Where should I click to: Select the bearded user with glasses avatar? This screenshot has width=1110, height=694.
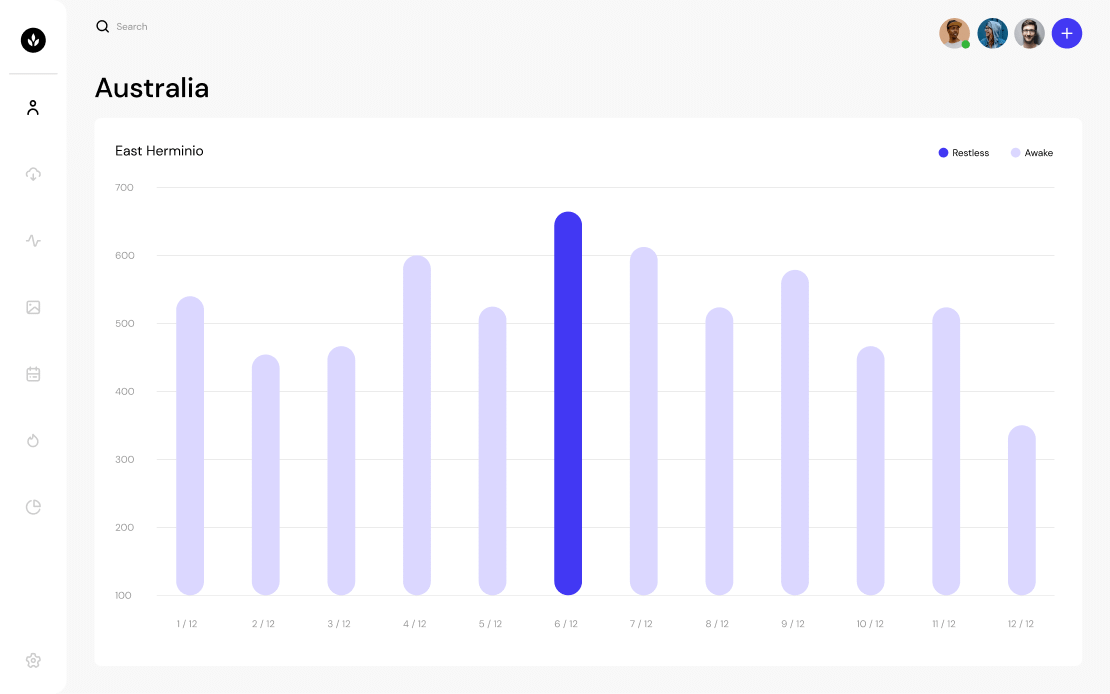tap(1029, 33)
